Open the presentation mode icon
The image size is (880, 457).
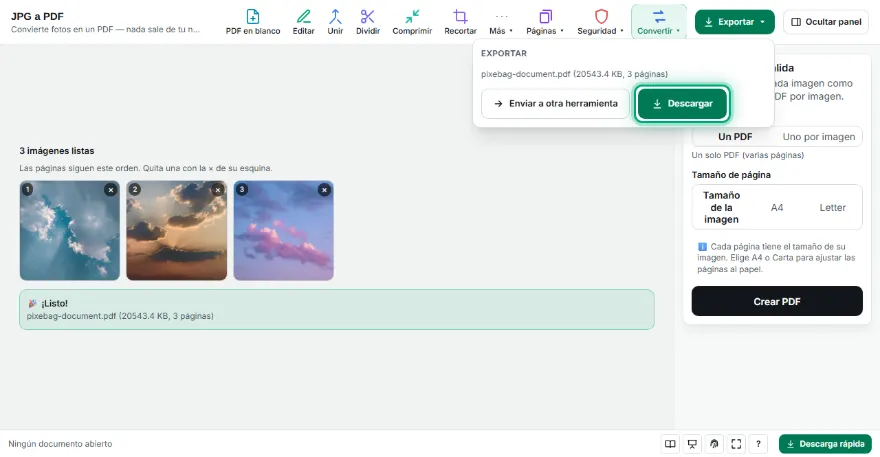[692, 444]
